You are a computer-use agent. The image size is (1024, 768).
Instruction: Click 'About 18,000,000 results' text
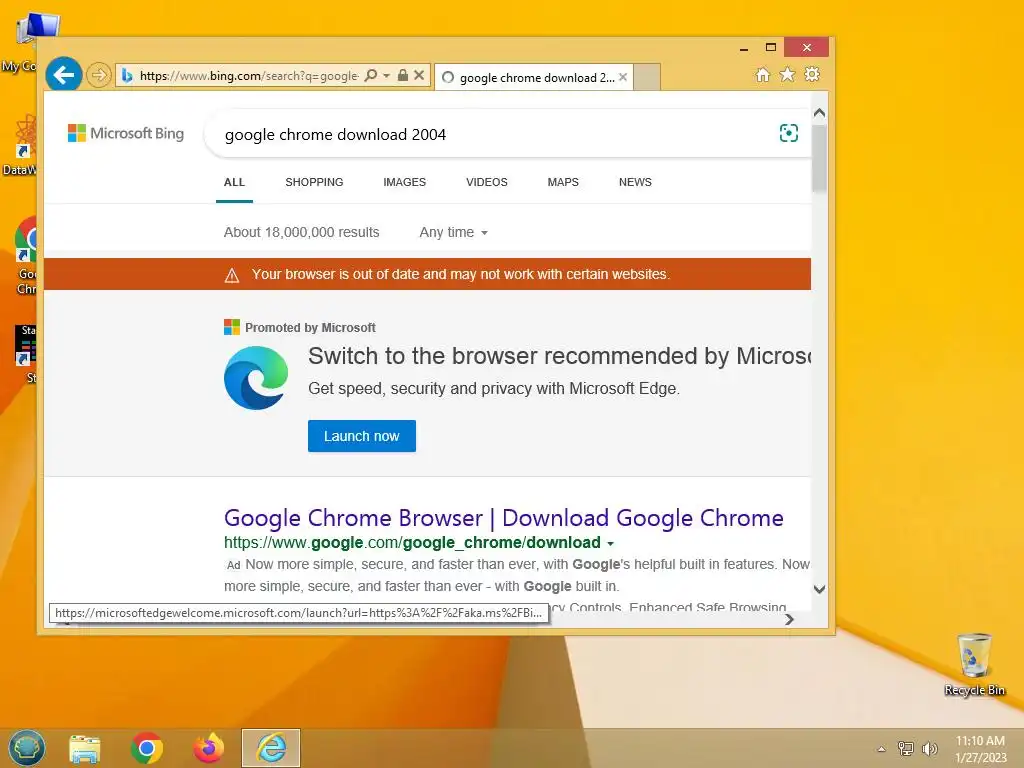302,232
